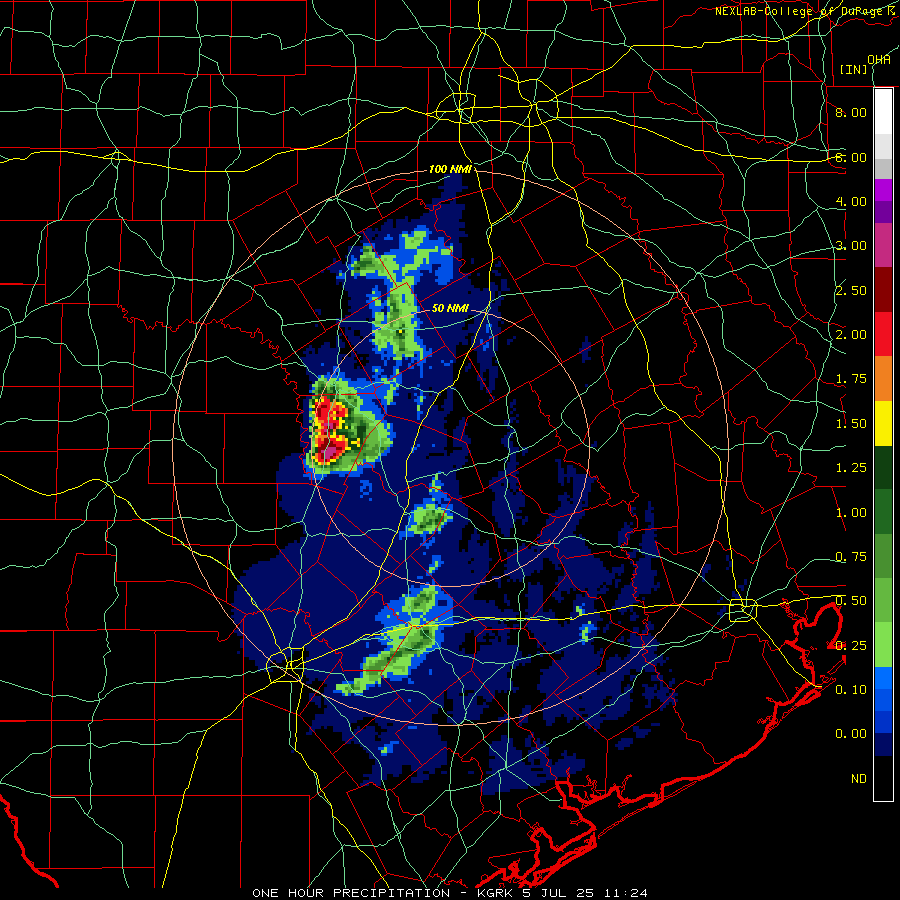
Task: Select the light blue swatch above 0.10
Action: [x=883, y=678]
